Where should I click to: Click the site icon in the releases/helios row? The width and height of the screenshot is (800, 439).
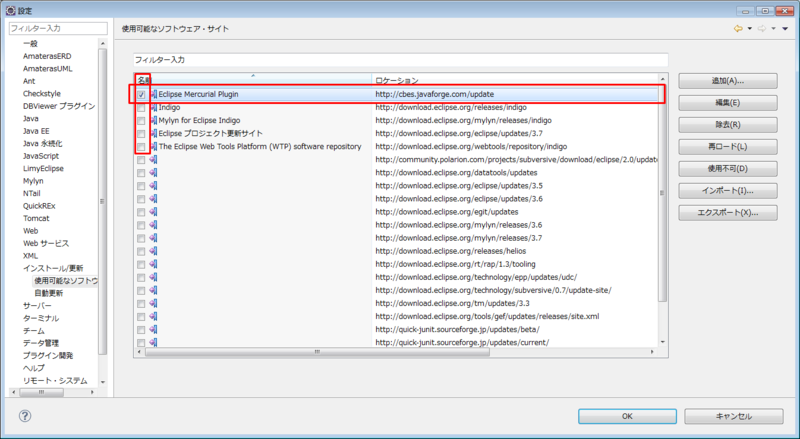[x=153, y=251]
